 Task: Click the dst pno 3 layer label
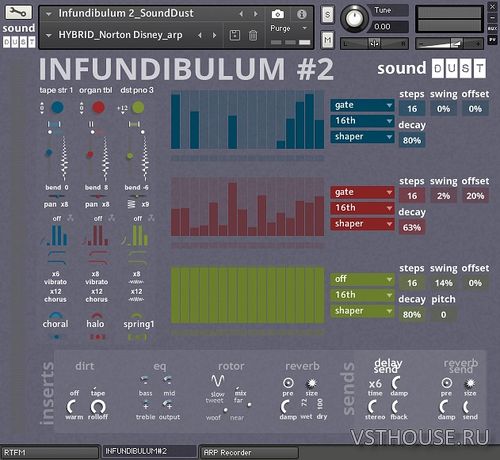(137, 90)
